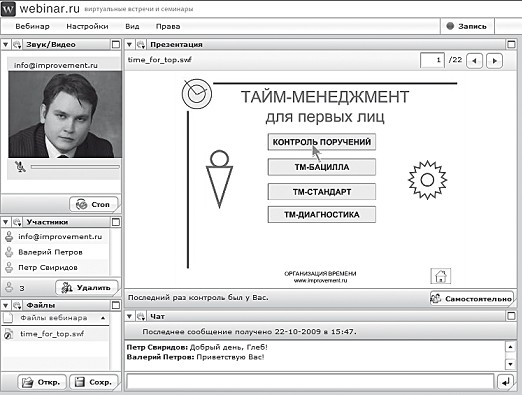Collapse the Участники panel triangle
The height and width of the screenshot is (395, 522).
point(6,222)
